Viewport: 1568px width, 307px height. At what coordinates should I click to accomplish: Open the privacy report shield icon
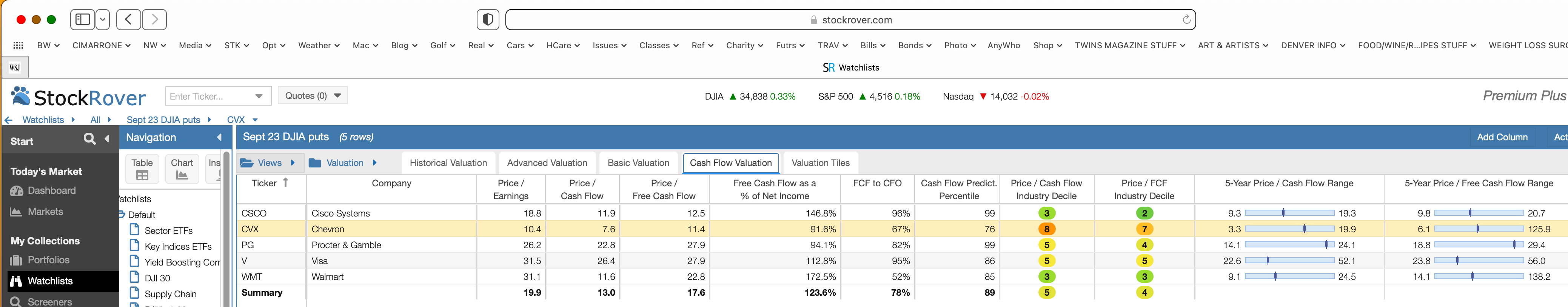(x=488, y=20)
